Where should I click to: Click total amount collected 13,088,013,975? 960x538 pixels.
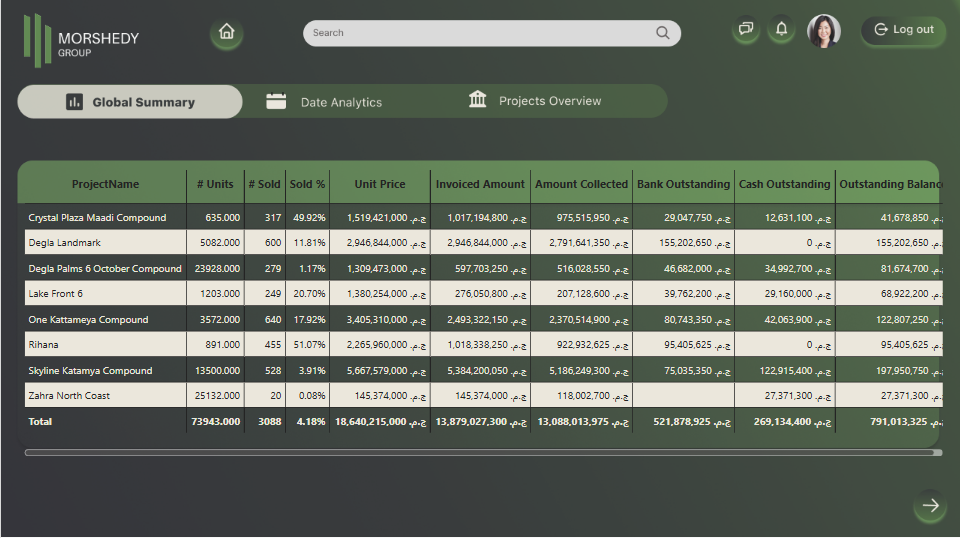coord(583,422)
